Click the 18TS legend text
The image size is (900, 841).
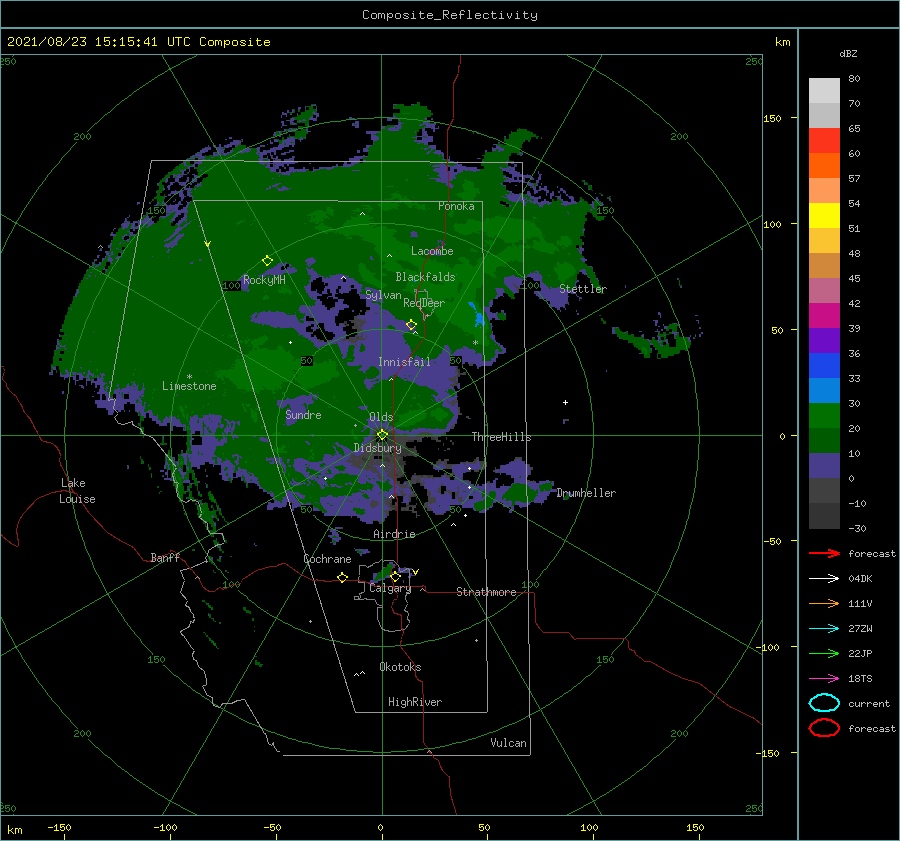point(860,679)
